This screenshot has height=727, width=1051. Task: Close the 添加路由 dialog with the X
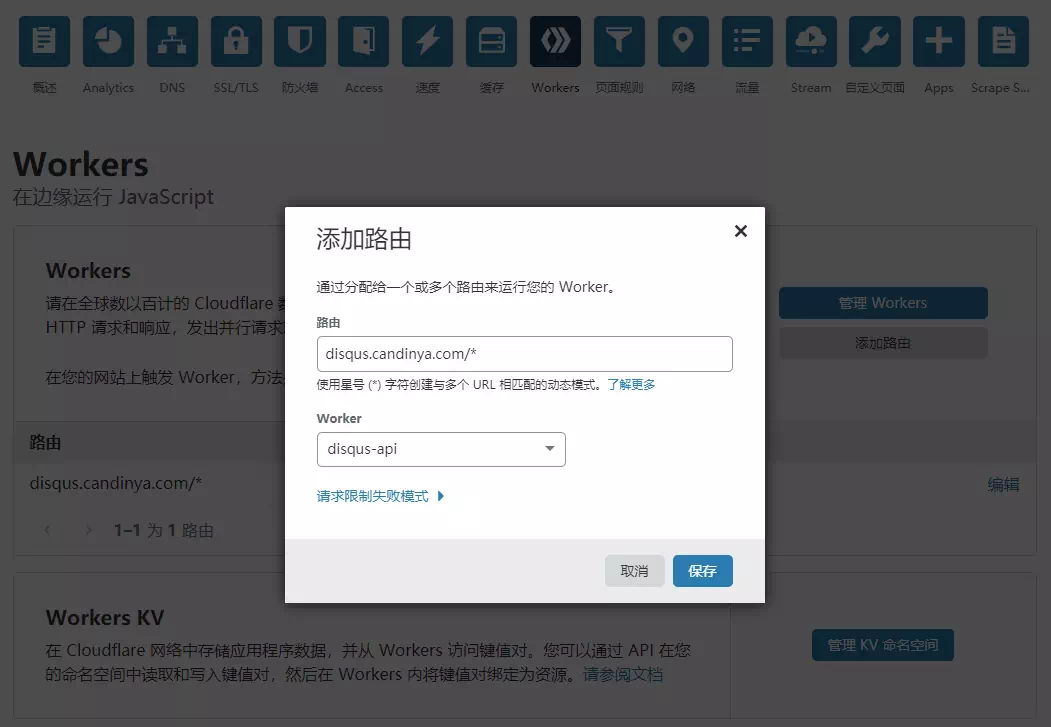click(741, 231)
